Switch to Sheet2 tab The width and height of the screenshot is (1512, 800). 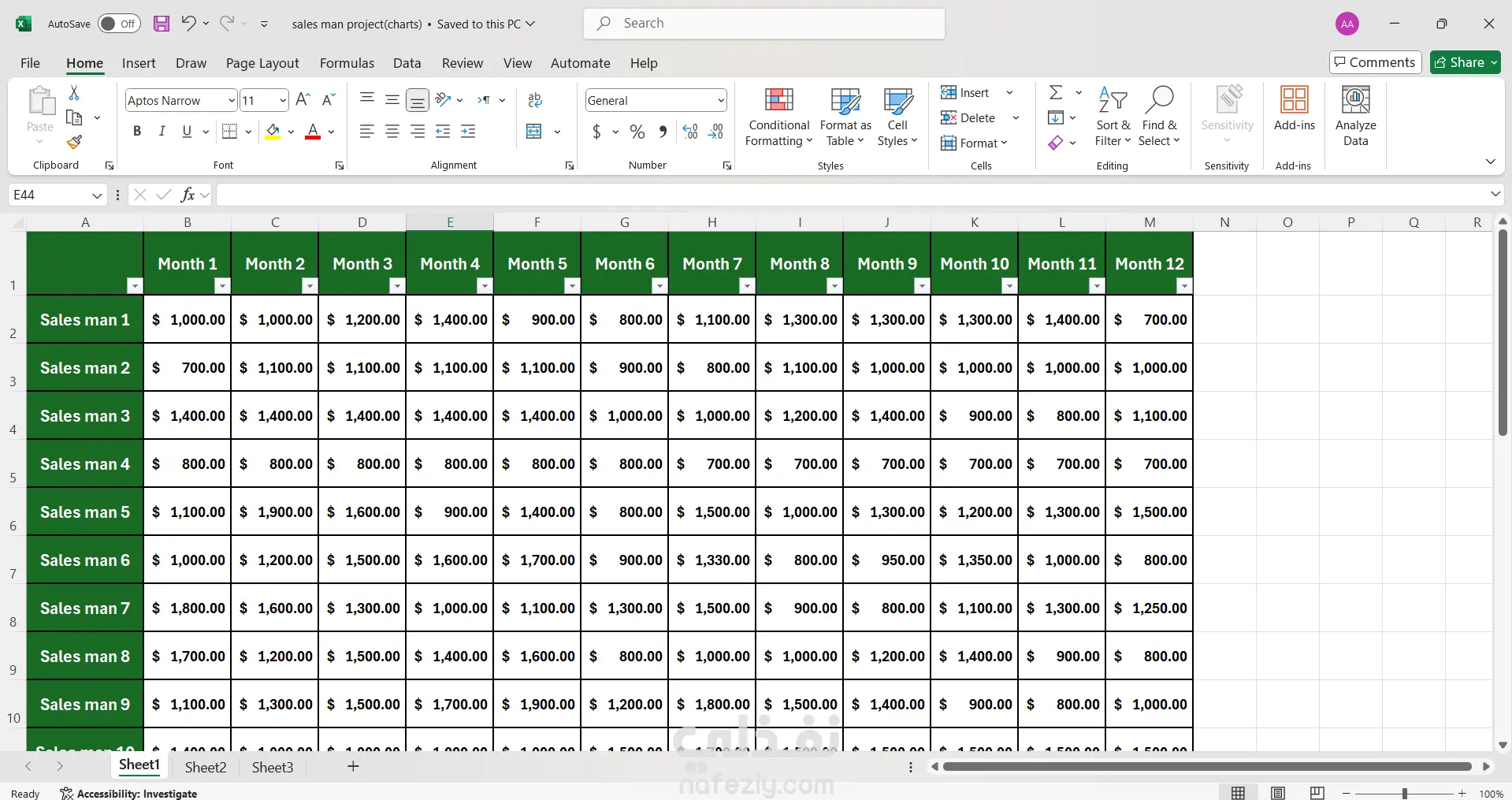pos(206,767)
